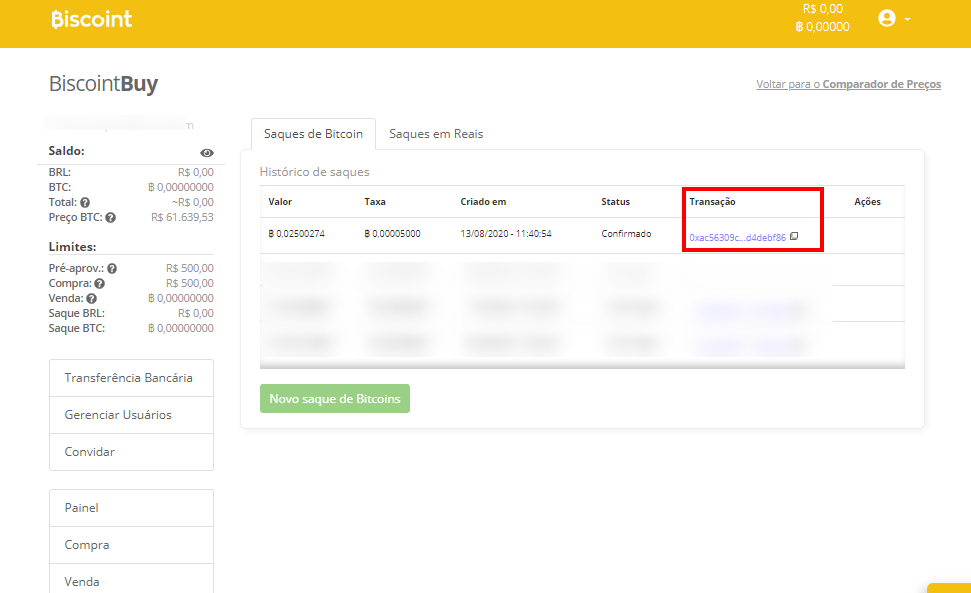
Task: Open Compra menu item
Action: tap(131, 545)
